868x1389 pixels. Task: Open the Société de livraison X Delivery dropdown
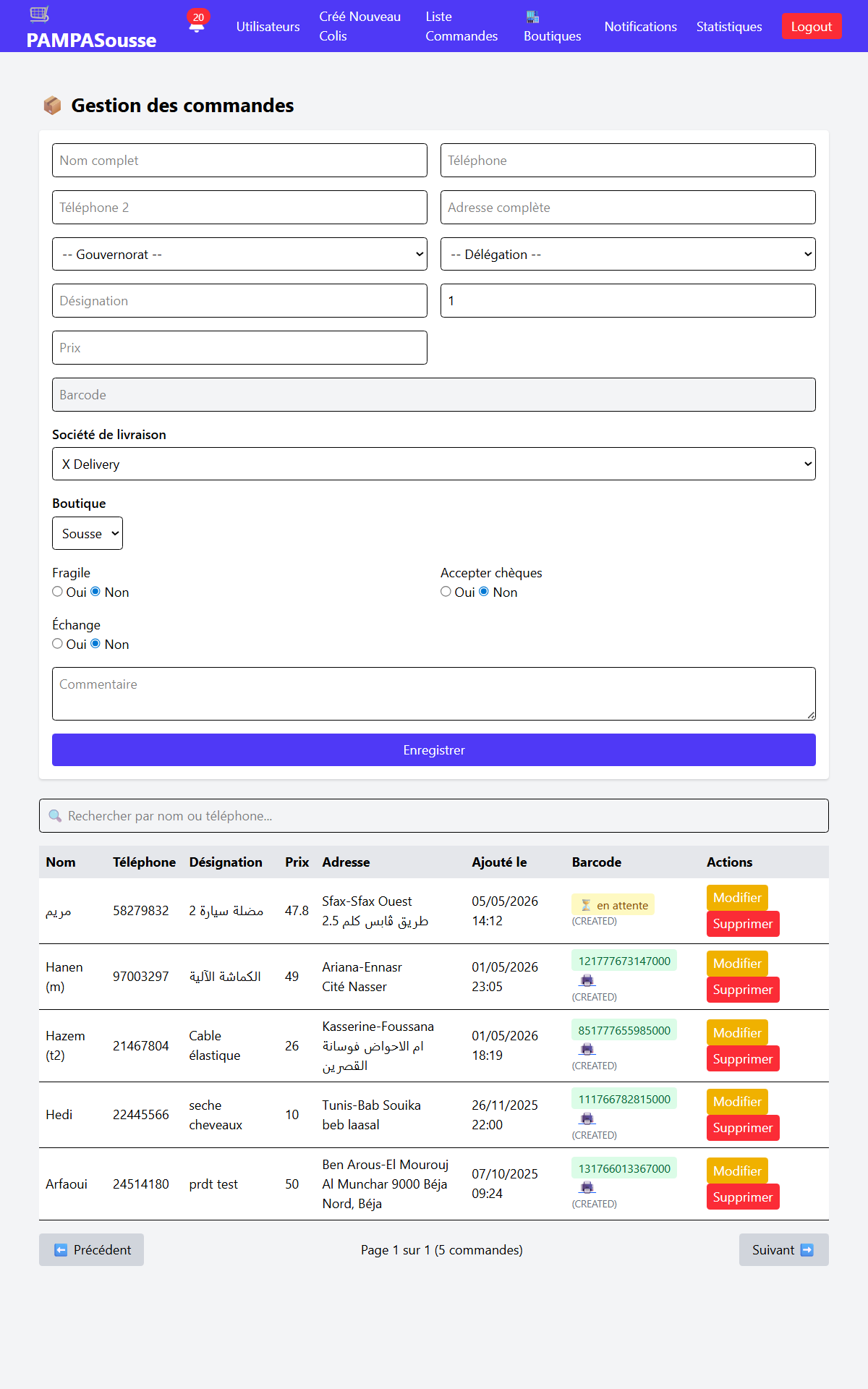(x=434, y=464)
